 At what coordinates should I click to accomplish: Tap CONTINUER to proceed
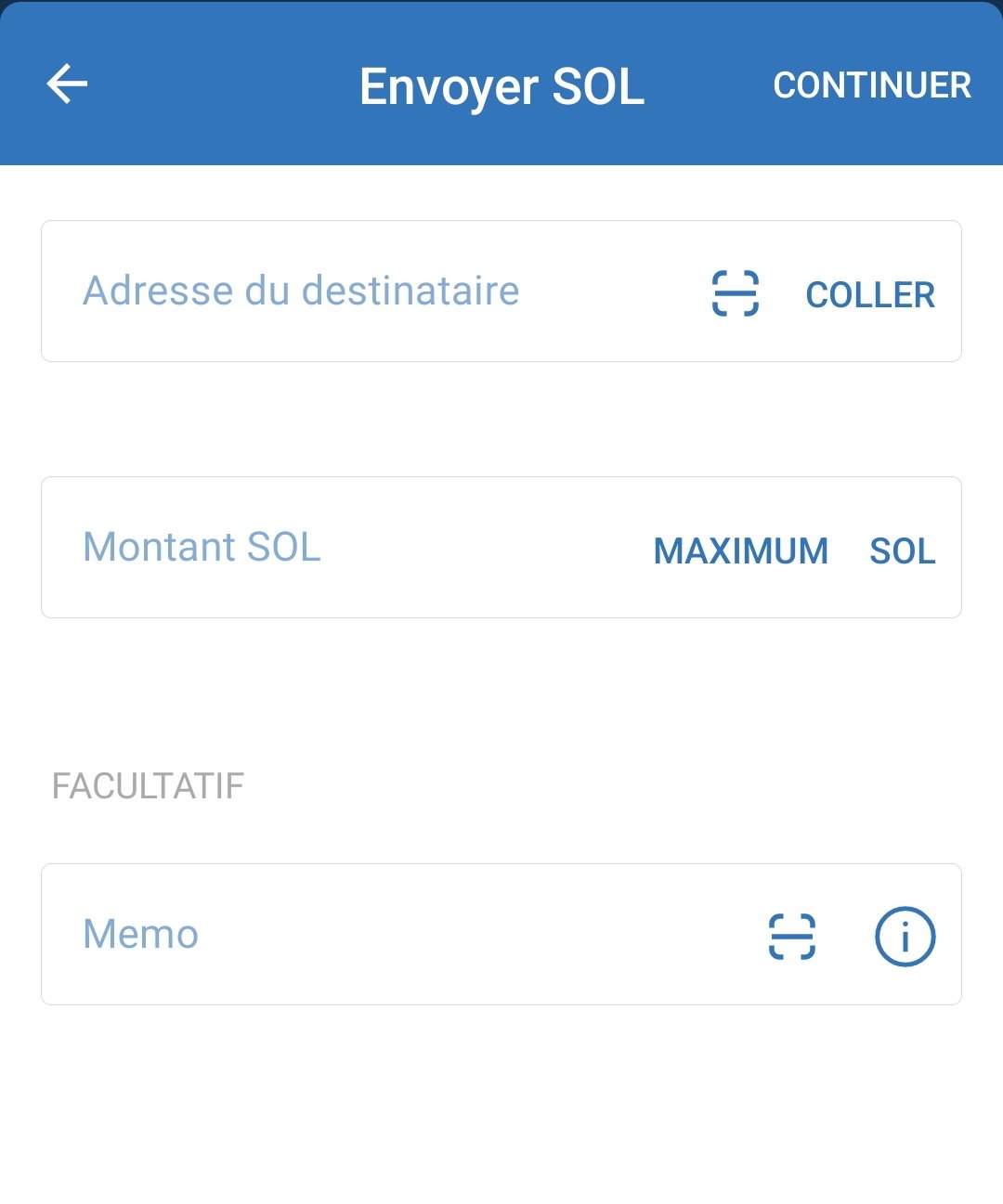(872, 85)
